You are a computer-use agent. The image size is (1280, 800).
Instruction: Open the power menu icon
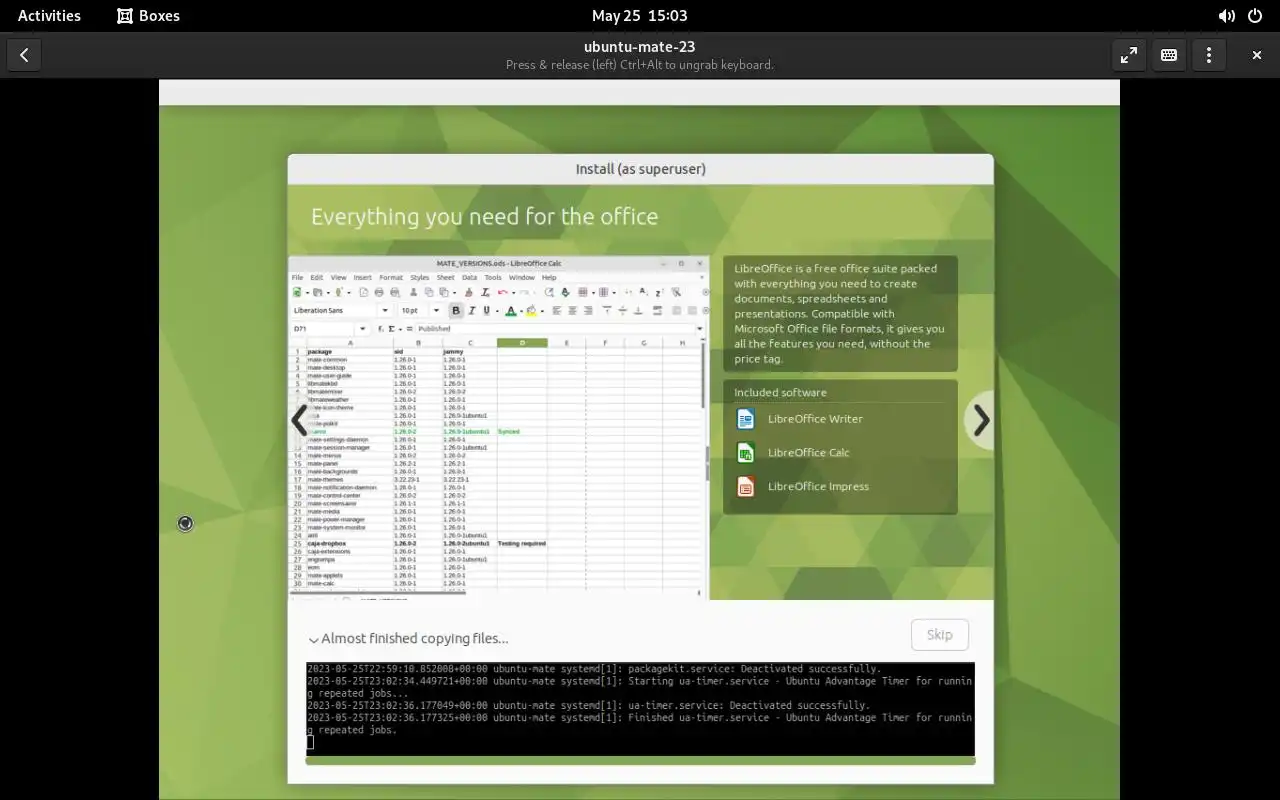(1254, 16)
